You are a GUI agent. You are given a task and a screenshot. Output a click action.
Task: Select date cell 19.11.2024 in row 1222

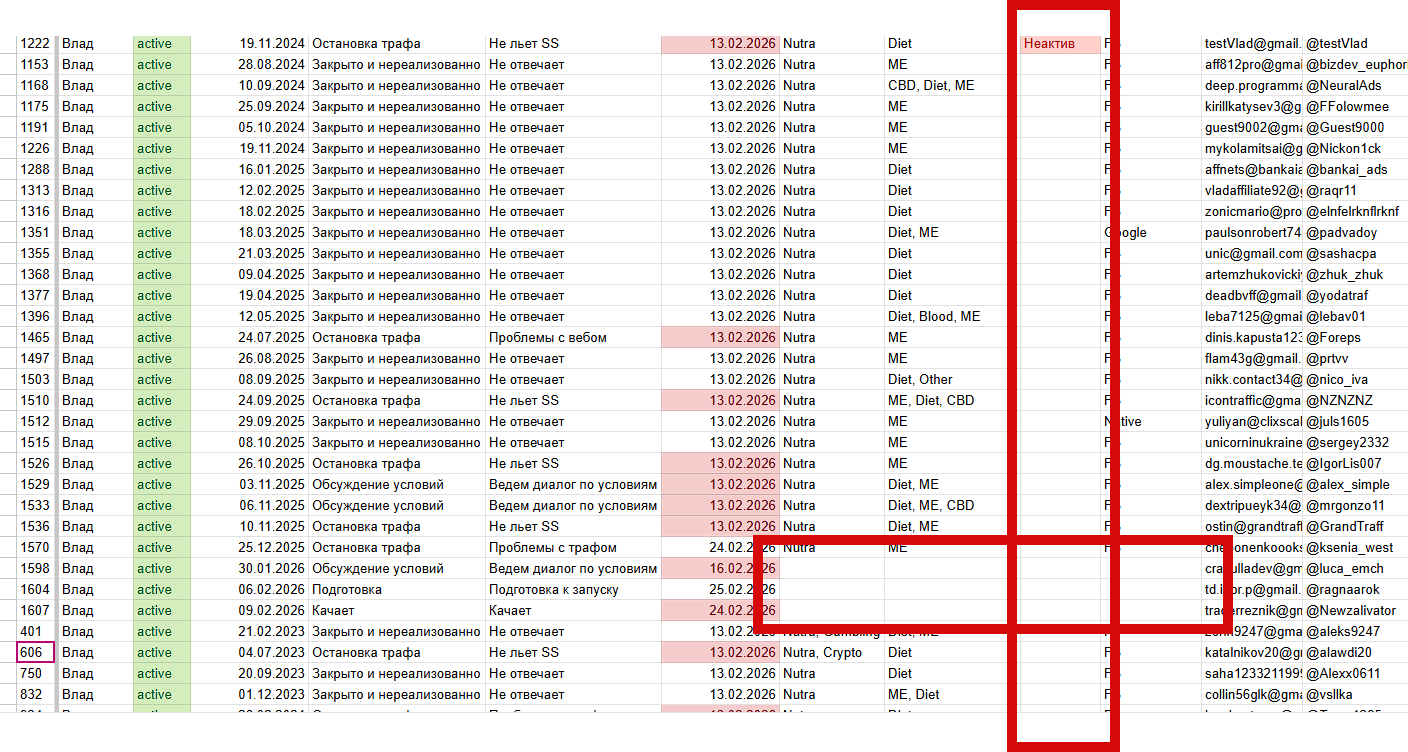click(250, 44)
